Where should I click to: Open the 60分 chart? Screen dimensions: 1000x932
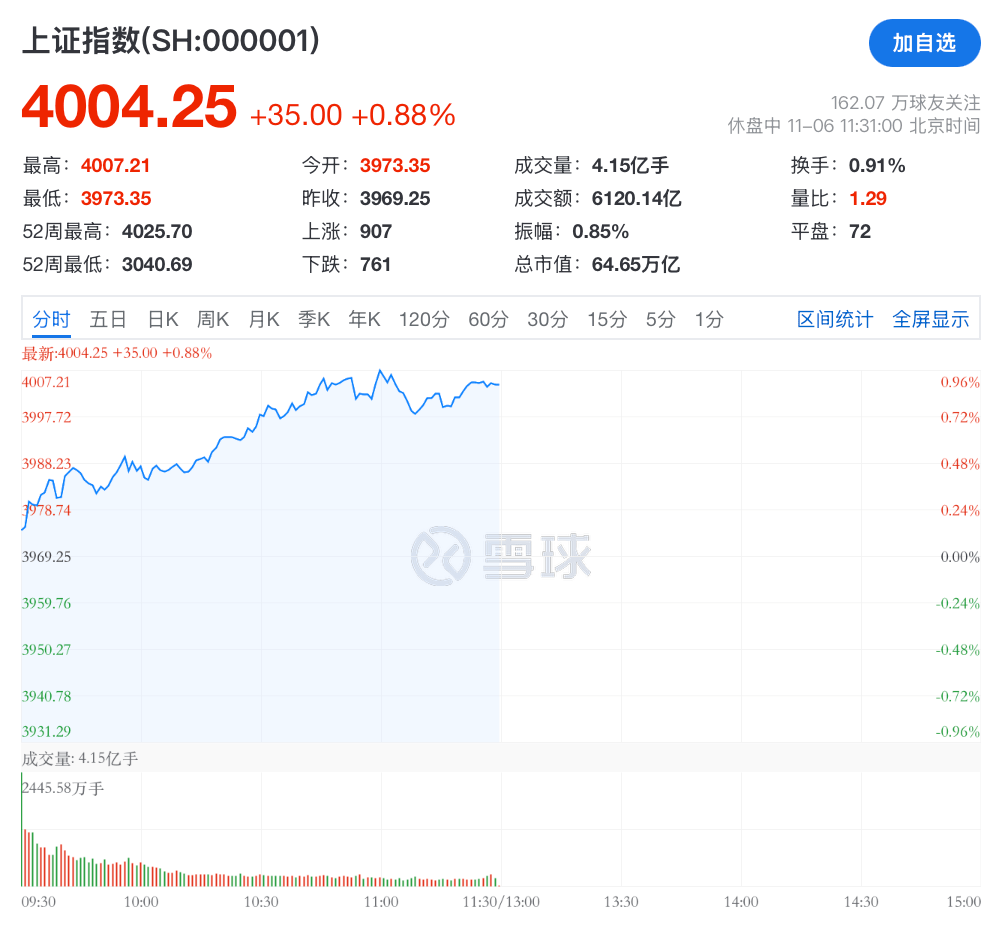(487, 319)
